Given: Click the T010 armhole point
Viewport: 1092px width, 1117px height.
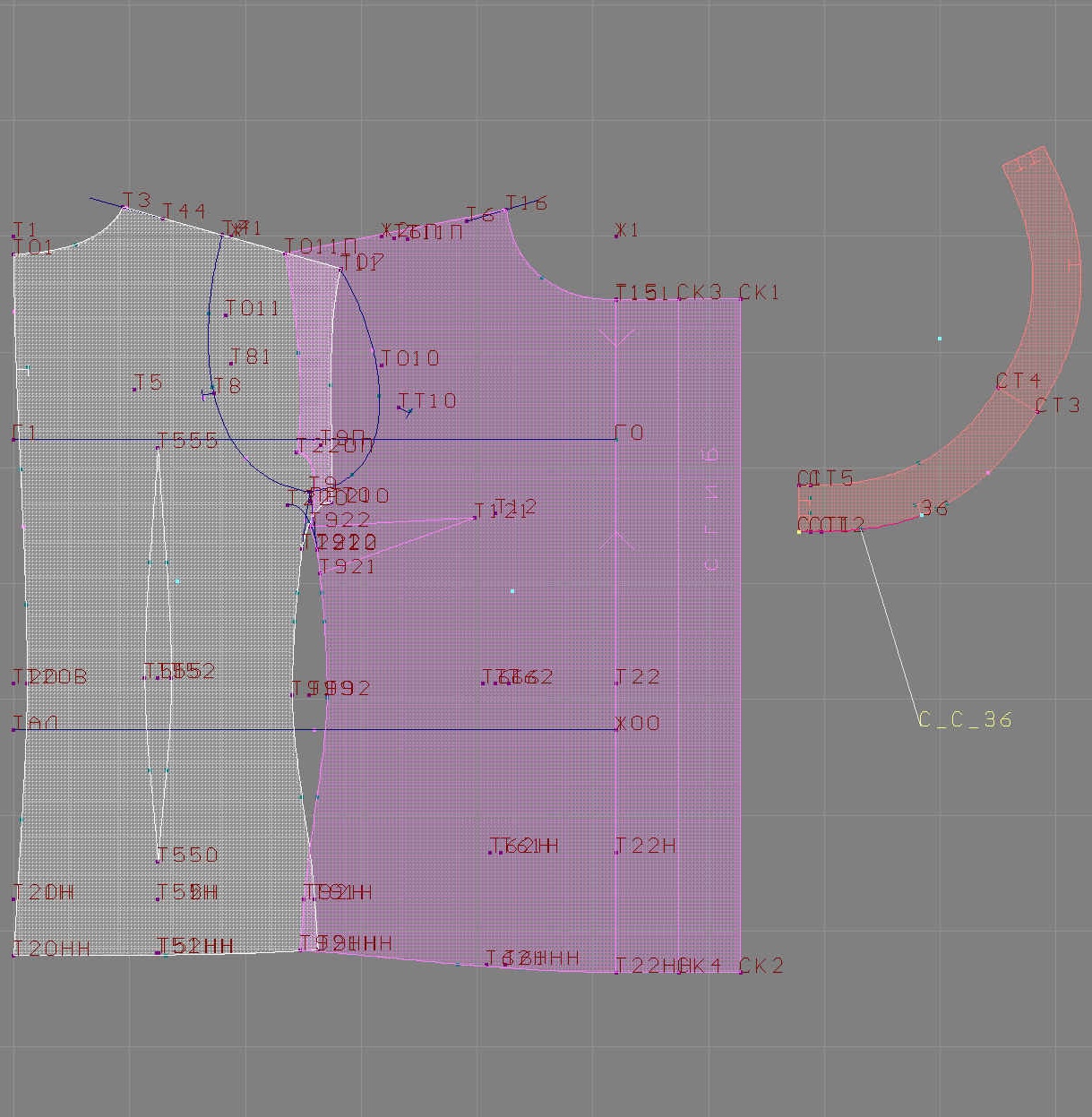Looking at the screenshot, I should click(x=382, y=365).
